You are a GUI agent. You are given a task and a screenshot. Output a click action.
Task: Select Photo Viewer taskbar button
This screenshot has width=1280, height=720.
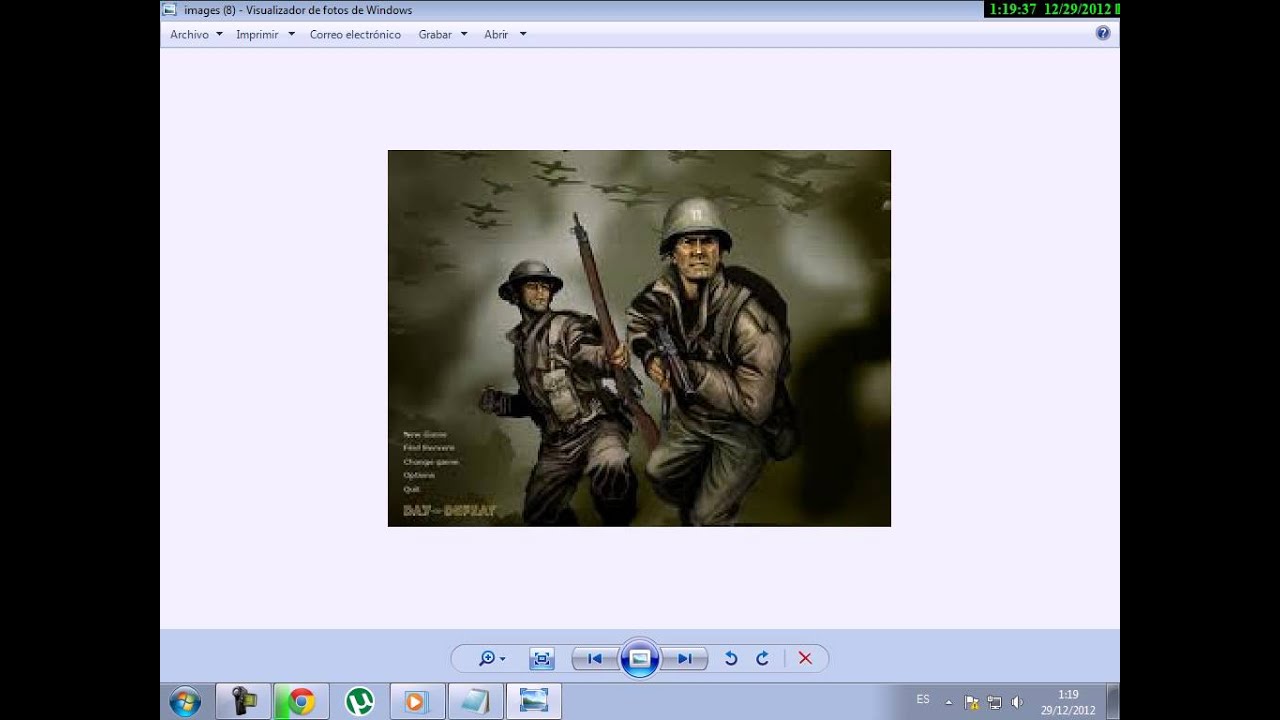point(533,701)
